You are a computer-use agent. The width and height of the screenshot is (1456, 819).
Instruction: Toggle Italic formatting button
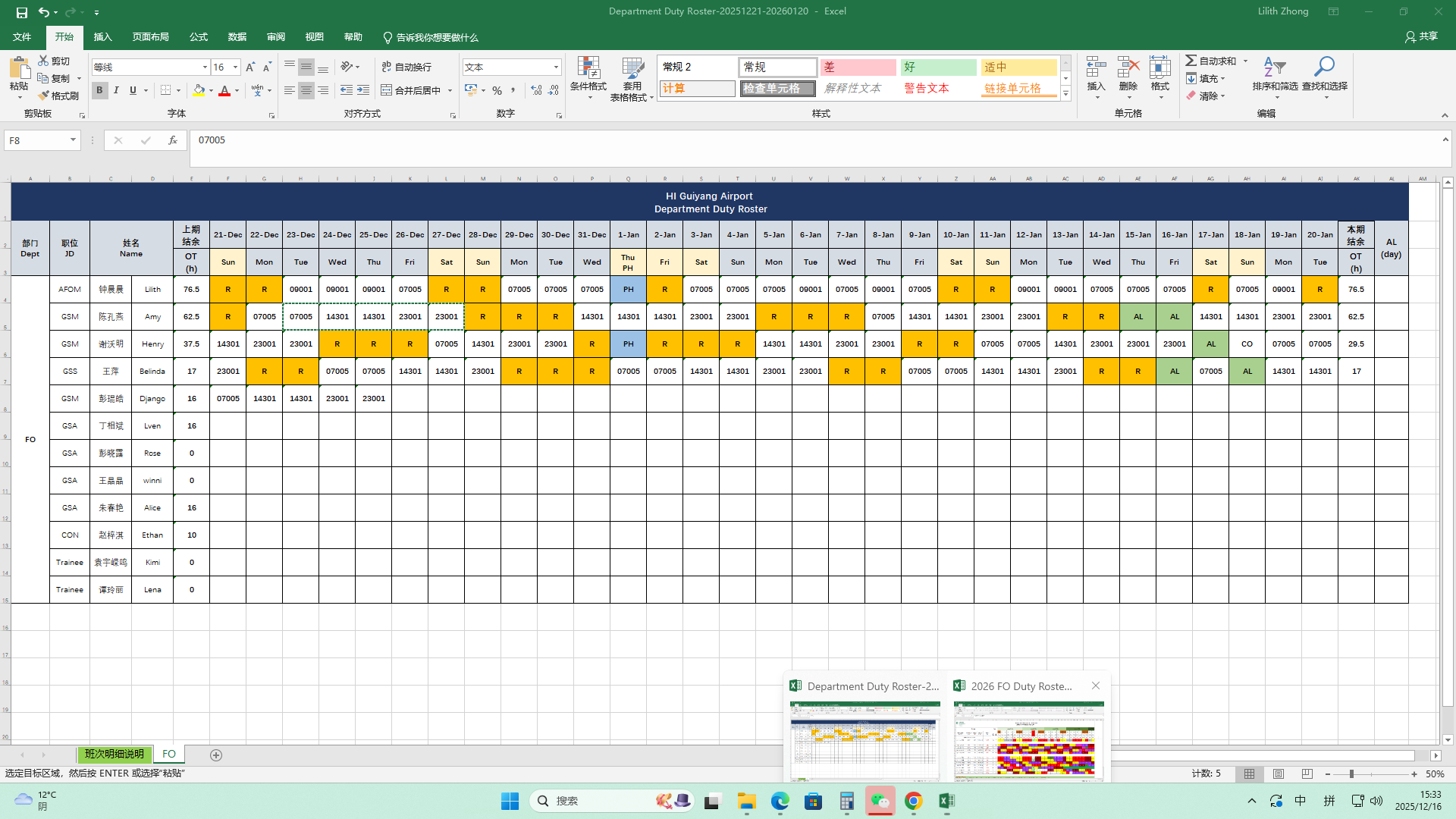pos(116,90)
